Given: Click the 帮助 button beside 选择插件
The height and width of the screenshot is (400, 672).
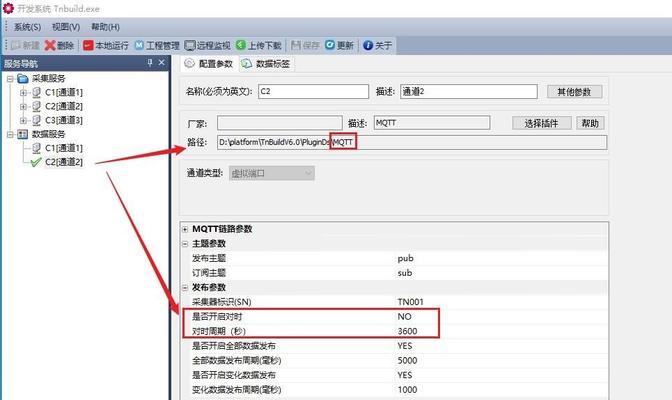Looking at the screenshot, I should pyautogui.click(x=590, y=123).
